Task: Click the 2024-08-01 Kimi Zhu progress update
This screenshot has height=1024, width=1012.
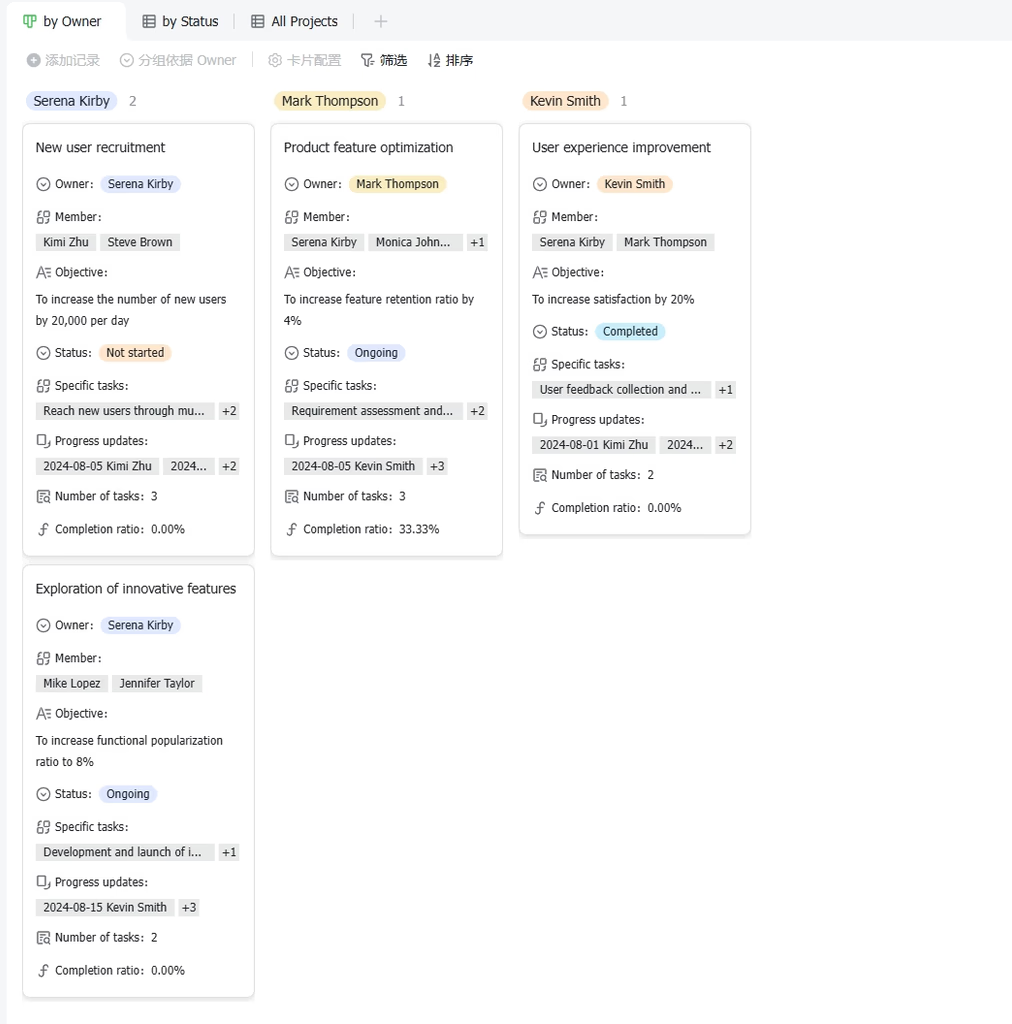Action: [x=593, y=445]
